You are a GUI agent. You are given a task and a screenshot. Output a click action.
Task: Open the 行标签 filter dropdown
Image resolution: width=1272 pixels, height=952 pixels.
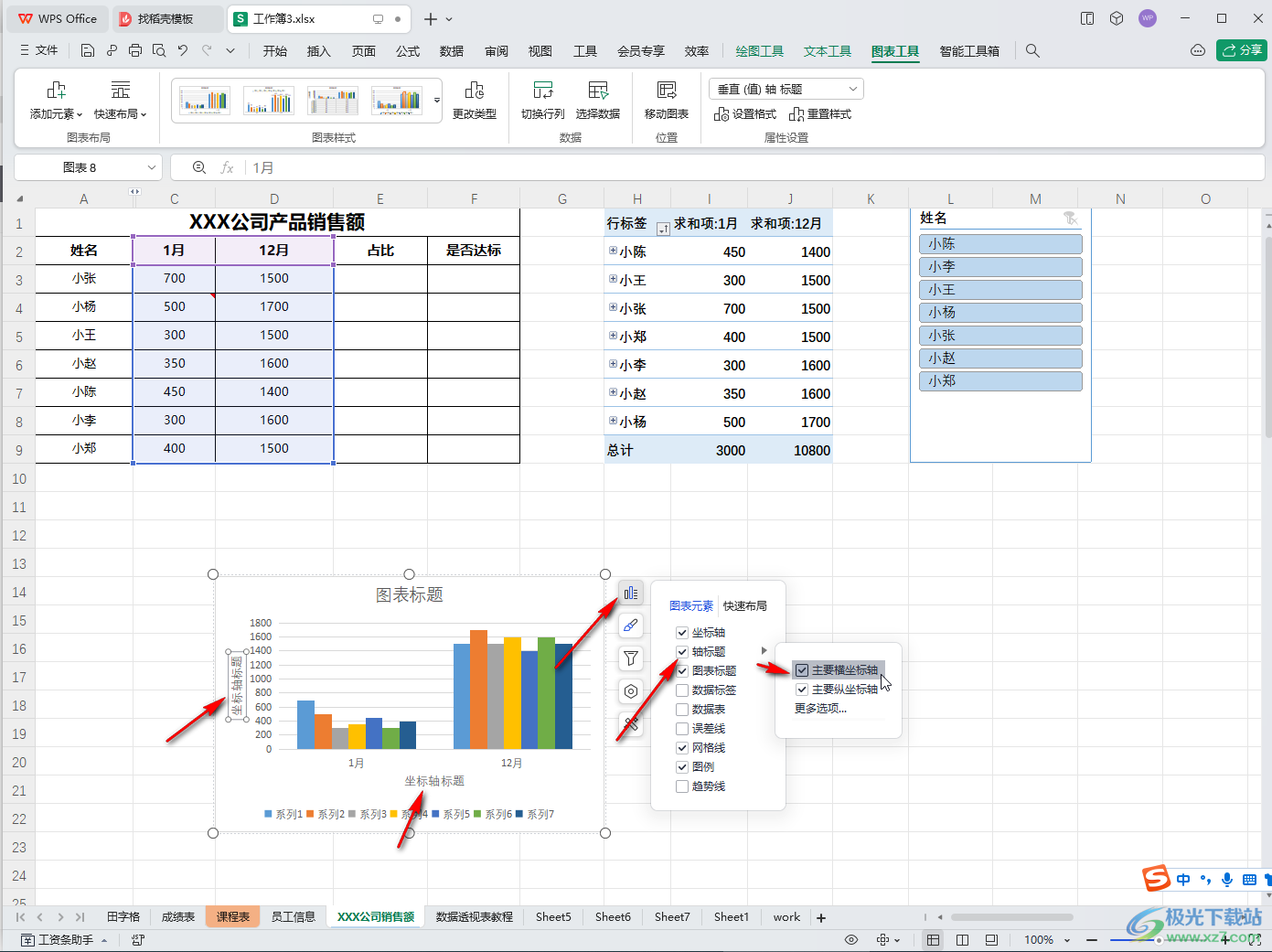pyautogui.click(x=664, y=229)
